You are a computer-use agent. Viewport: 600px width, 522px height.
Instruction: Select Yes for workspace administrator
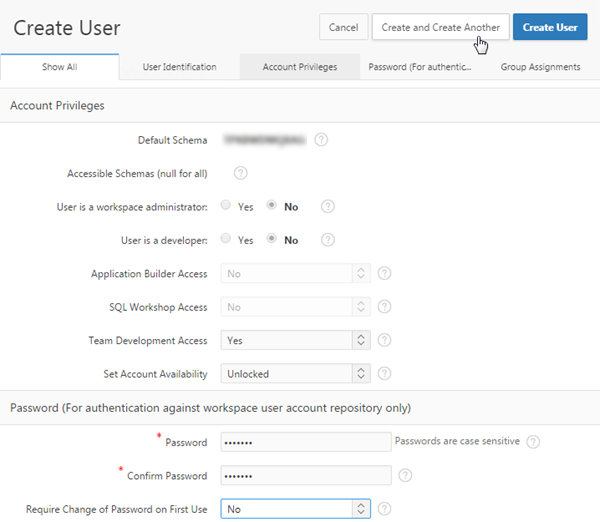point(226,206)
